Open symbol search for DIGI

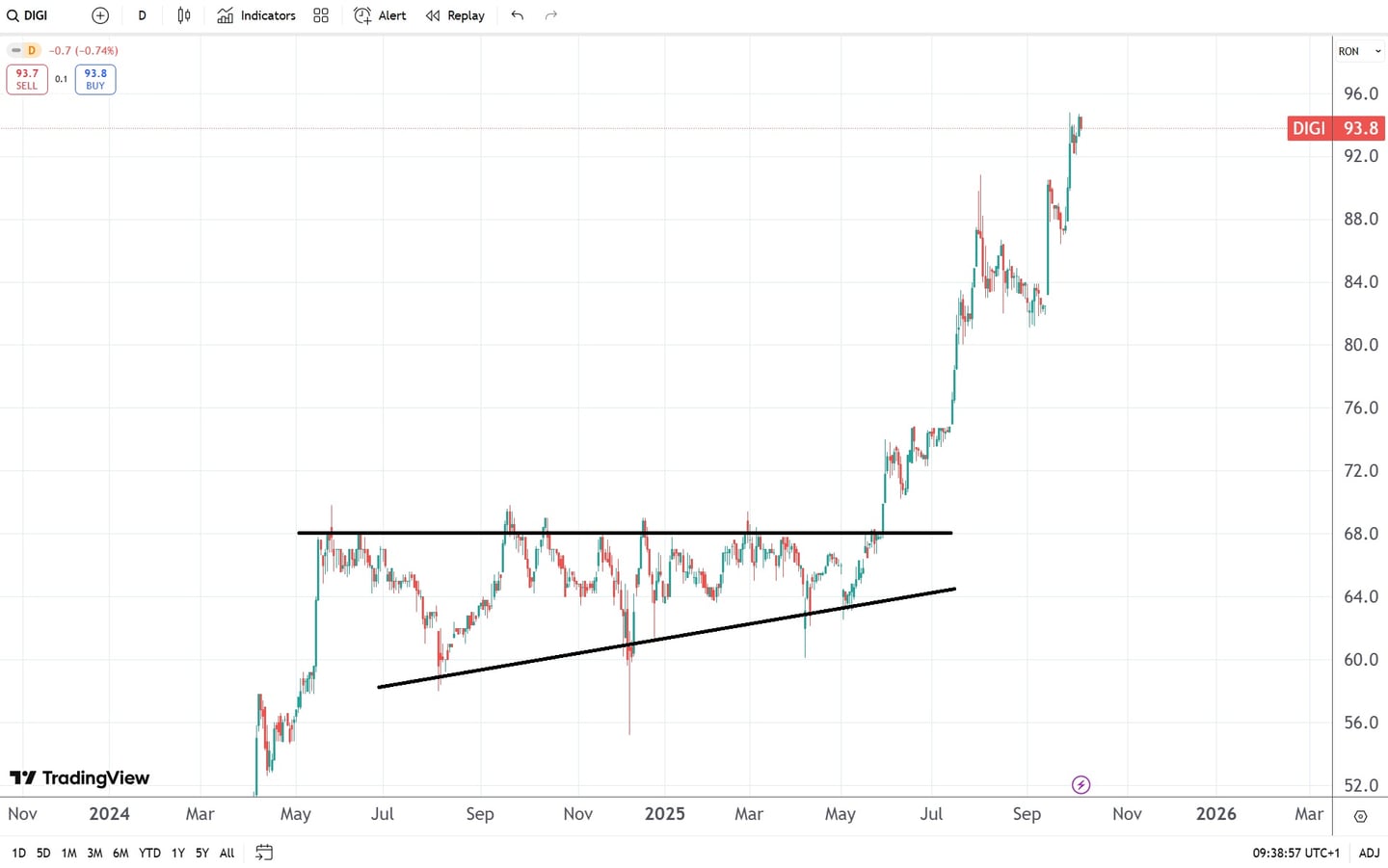pyautogui.click(x=29, y=15)
